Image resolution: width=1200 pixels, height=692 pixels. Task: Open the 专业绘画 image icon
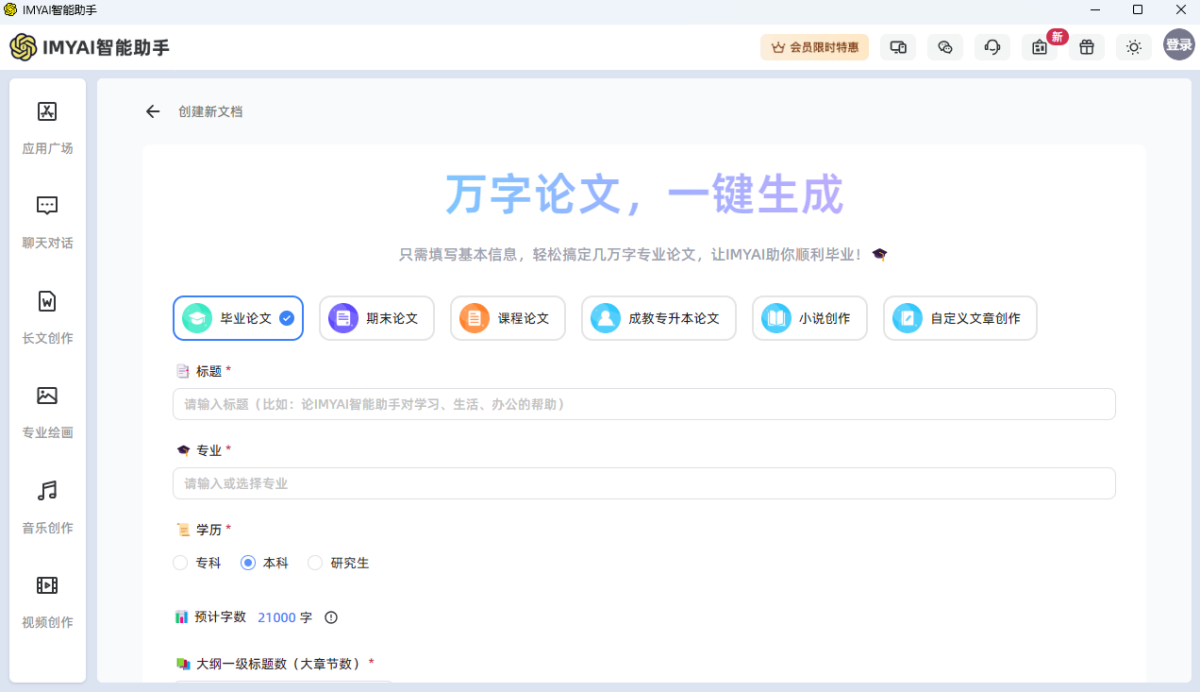point(47,395)
